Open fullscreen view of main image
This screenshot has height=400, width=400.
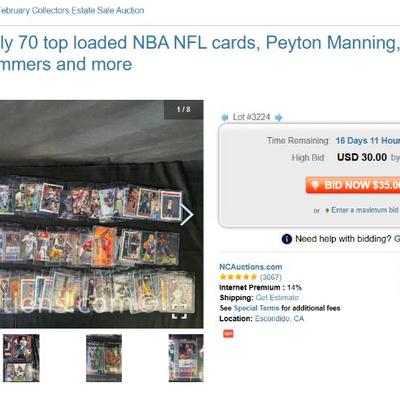[179, 312]
